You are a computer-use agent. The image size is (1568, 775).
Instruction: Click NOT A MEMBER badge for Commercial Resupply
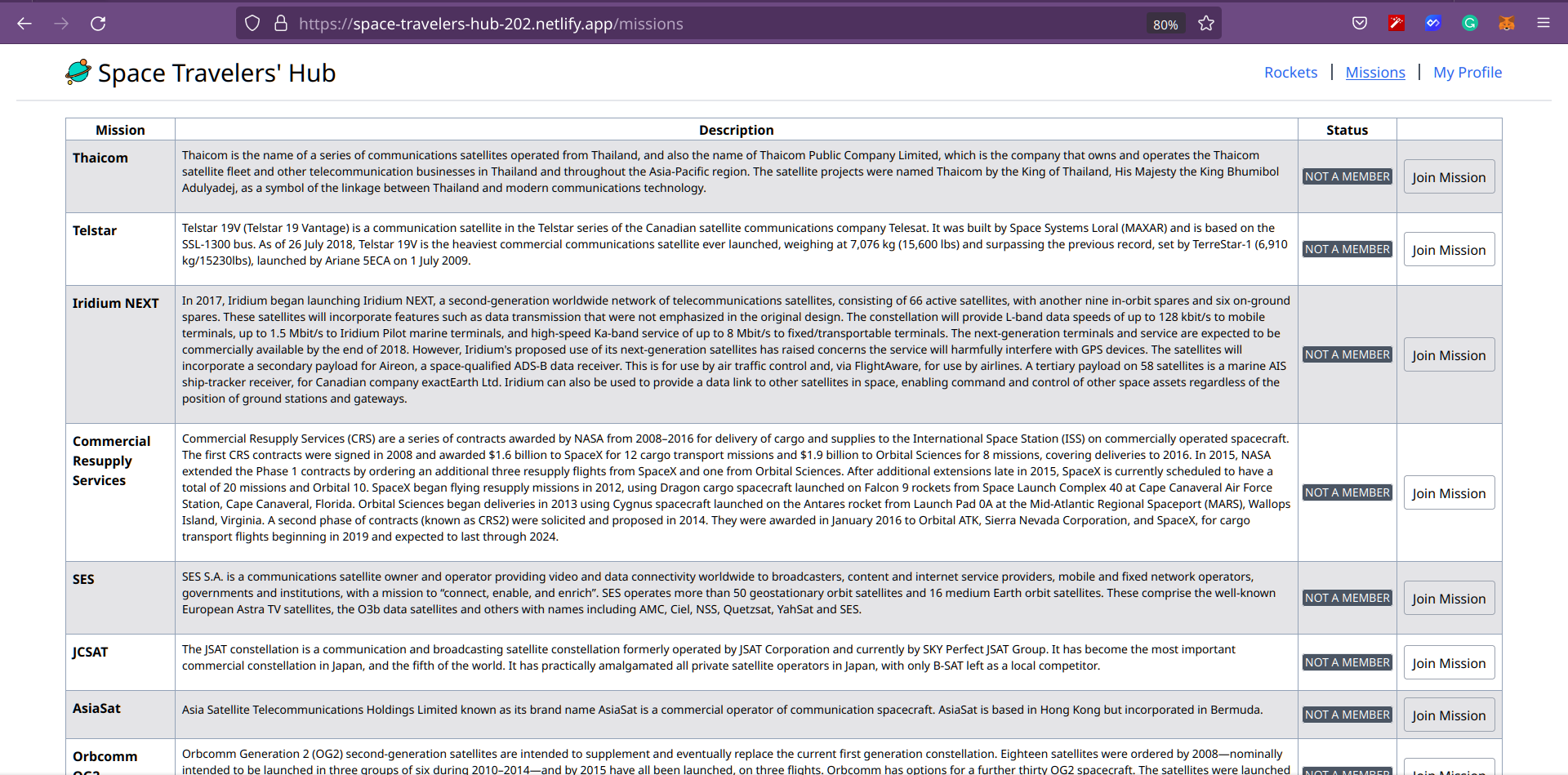(x=1347, y=492)
